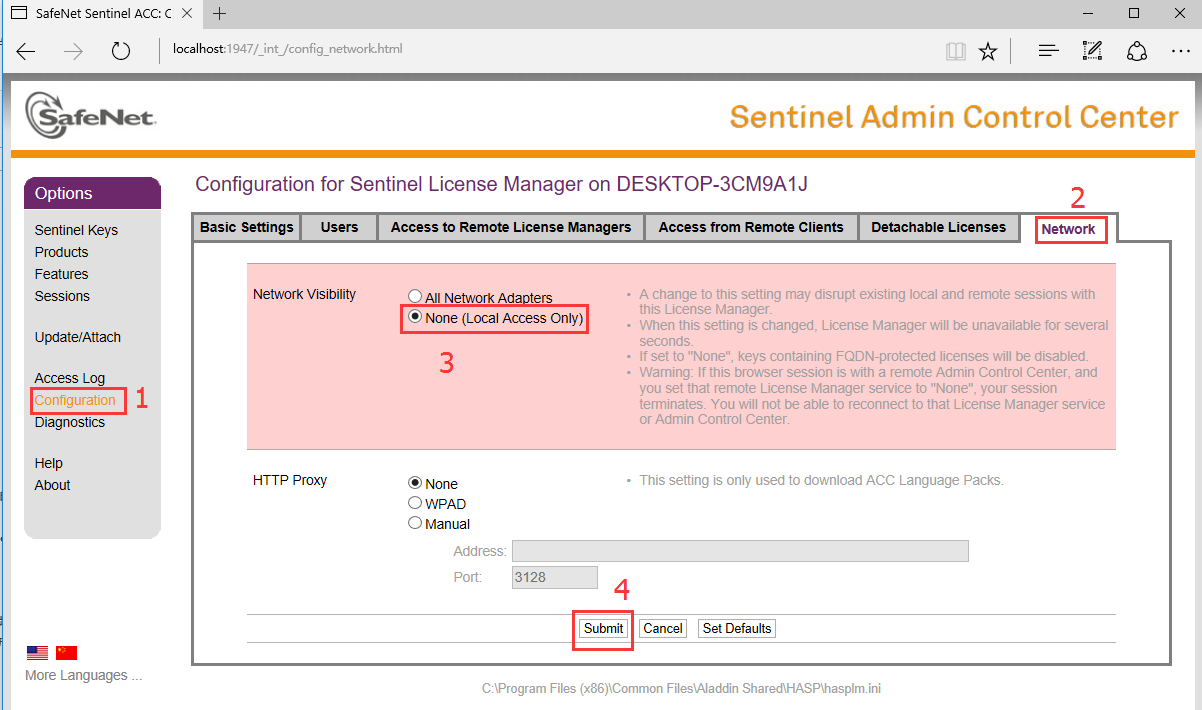Open Features in the Options menu
1202x710 pixels.
pyautogui.click(x=61, y=274)
